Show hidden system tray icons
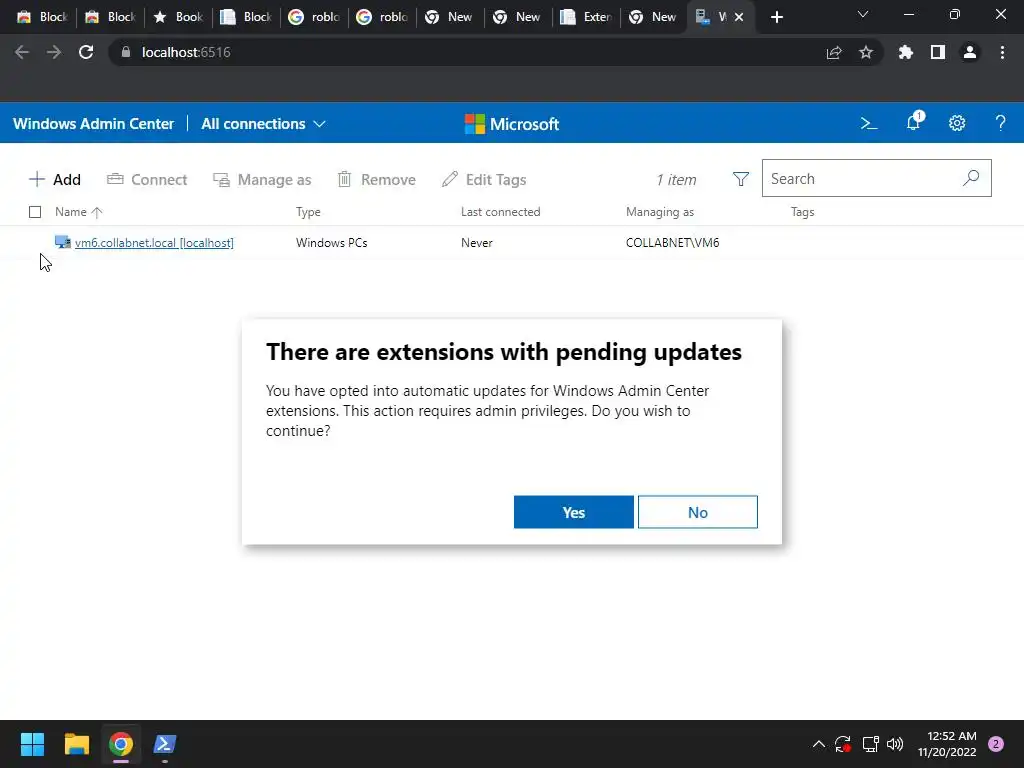 818,744
